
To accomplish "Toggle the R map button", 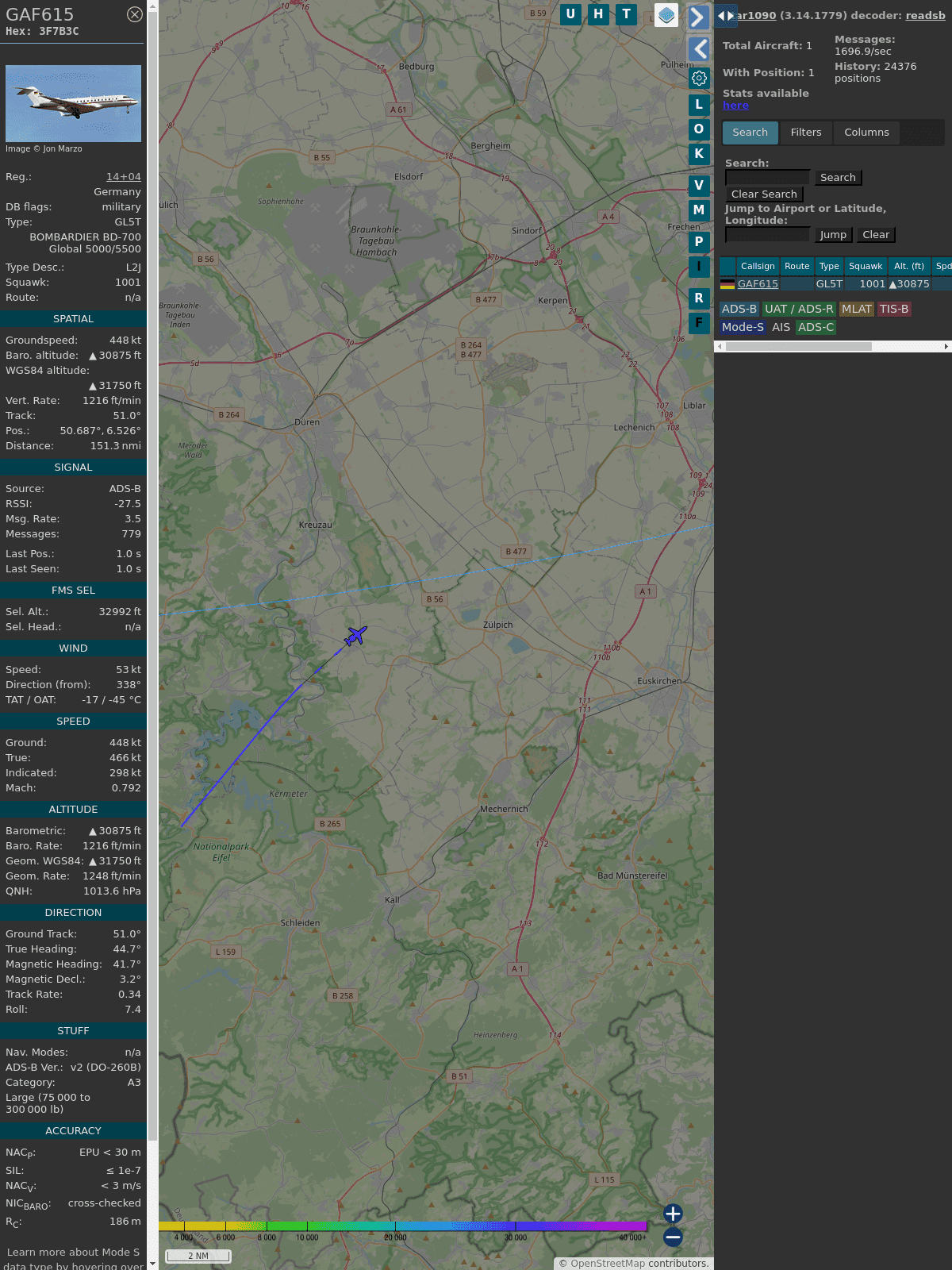I will pos(699,298).
